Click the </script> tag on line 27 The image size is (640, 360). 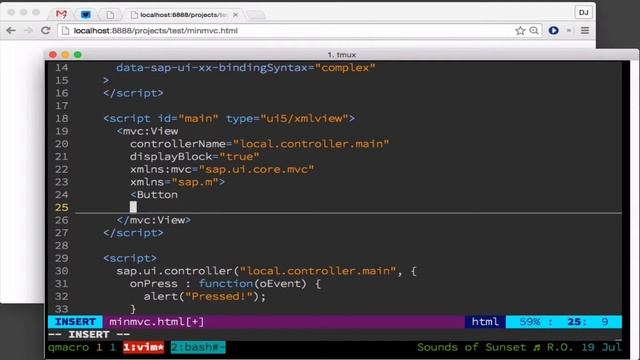click(x=133, y=233)
